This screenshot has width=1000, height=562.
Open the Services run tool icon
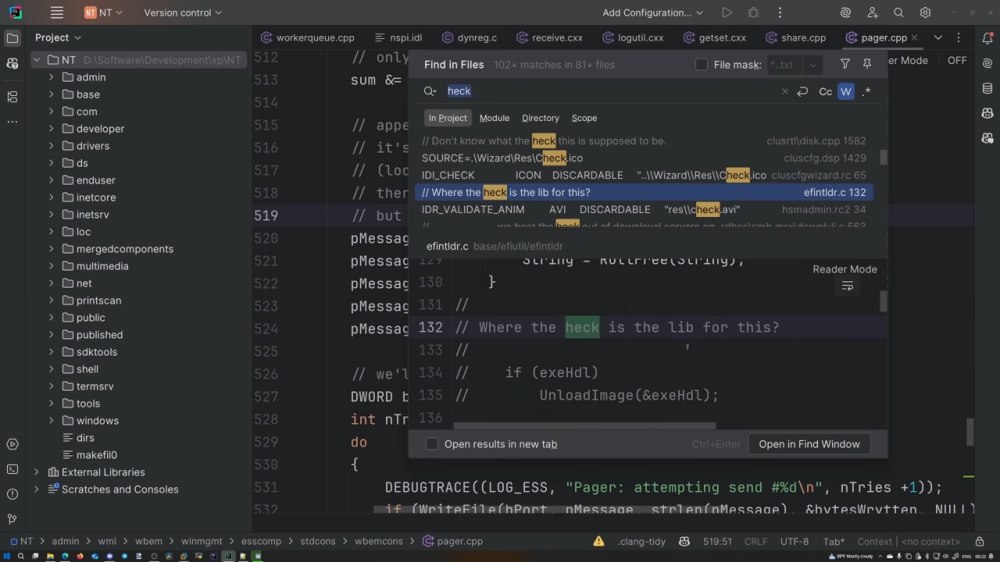pyautogui.click(x=12, y=445)
